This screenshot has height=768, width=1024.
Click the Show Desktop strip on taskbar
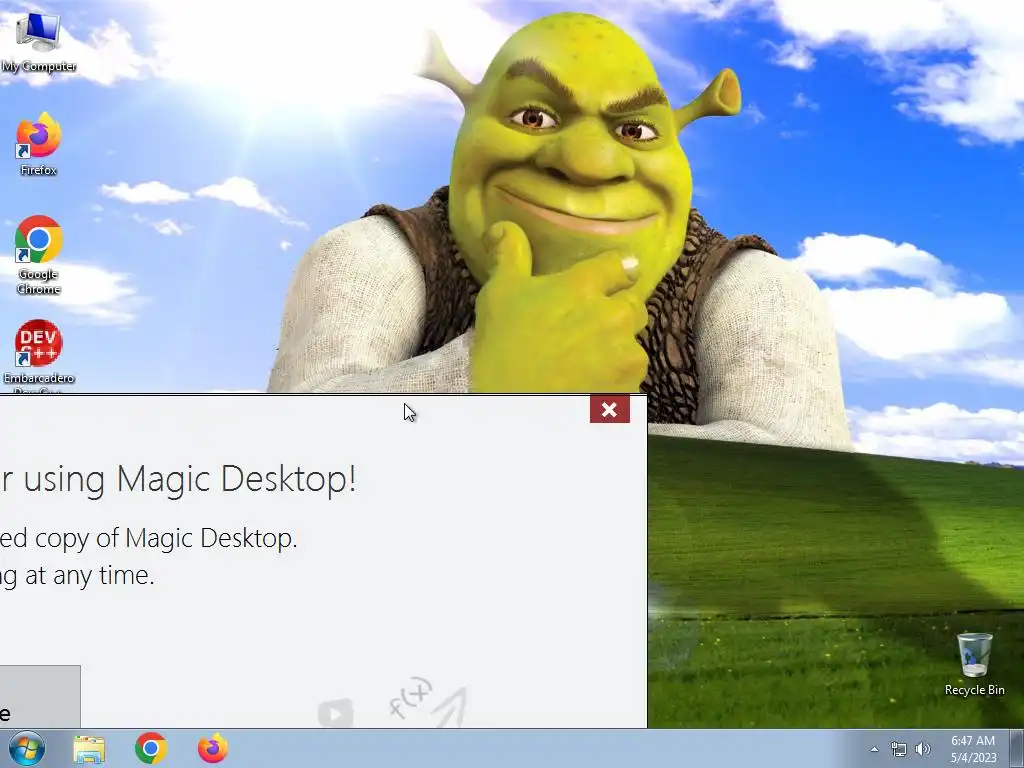[x=1017, y=748]
